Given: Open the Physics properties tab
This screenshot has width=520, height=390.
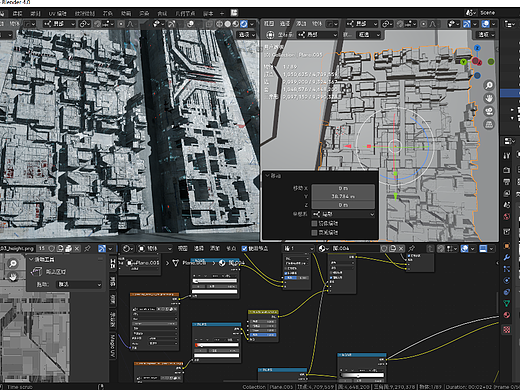Looking at the screenshot, I should click(507, 280).
